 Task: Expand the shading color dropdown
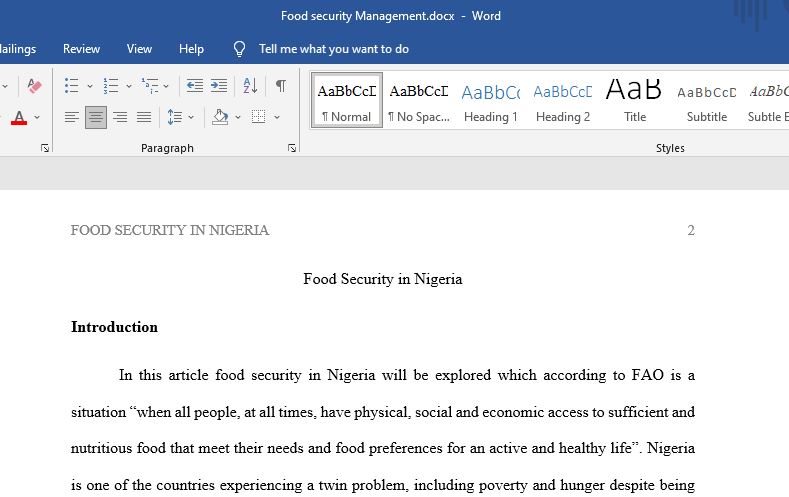238,118
